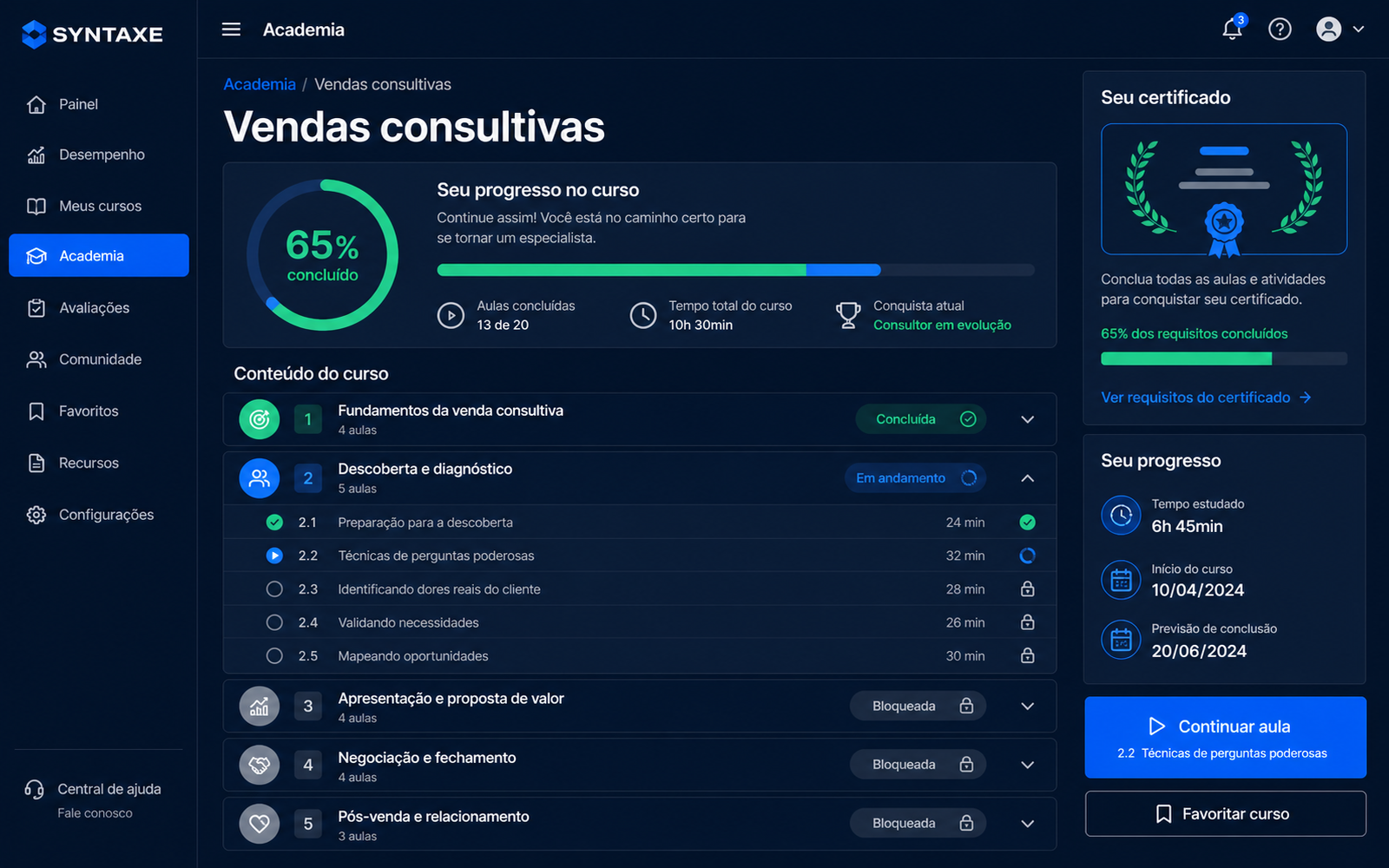Click the clock icon for Tempo total do curso

click(x=643, y=315)
